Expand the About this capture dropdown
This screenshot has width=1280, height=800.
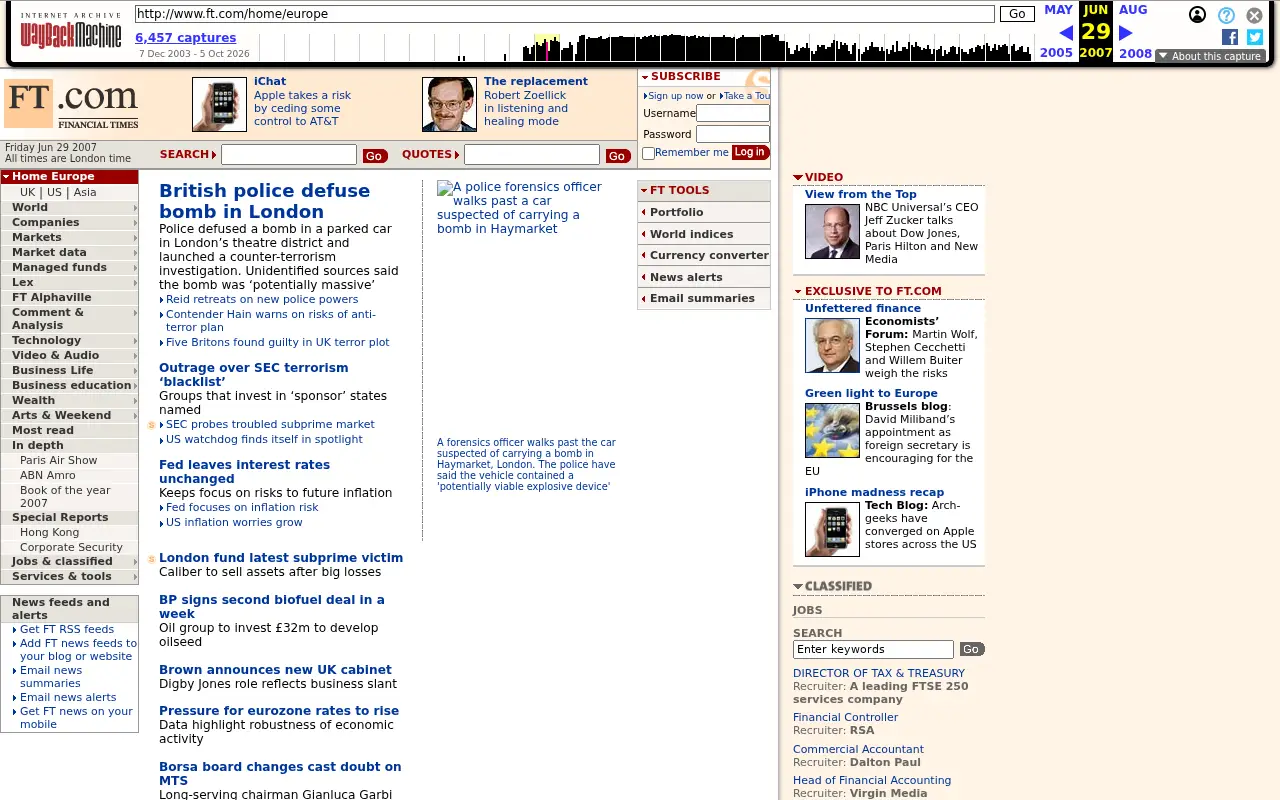pos(1210,56)
